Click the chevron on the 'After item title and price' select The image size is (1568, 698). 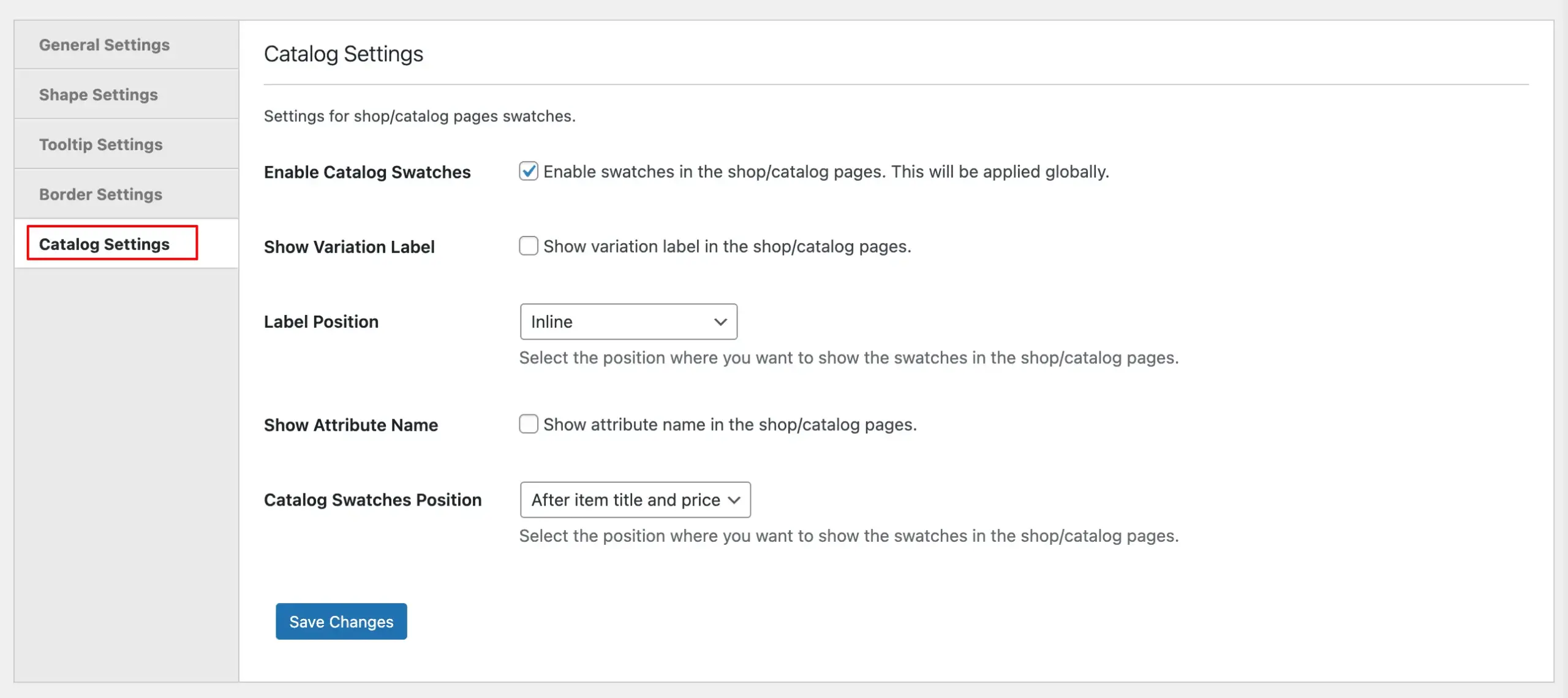point(734,500)
